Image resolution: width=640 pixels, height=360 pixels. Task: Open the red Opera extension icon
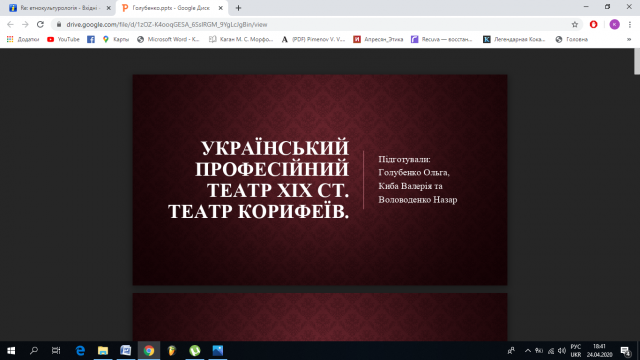(x=593, y=24)
